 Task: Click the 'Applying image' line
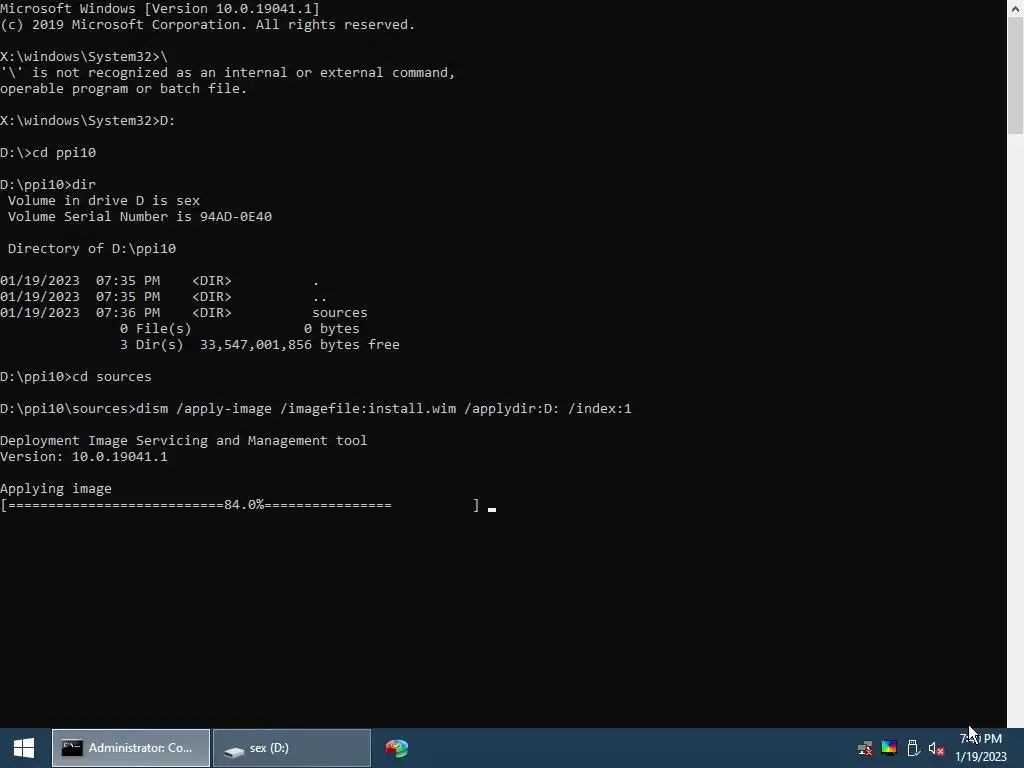click(x=56, y=488)
